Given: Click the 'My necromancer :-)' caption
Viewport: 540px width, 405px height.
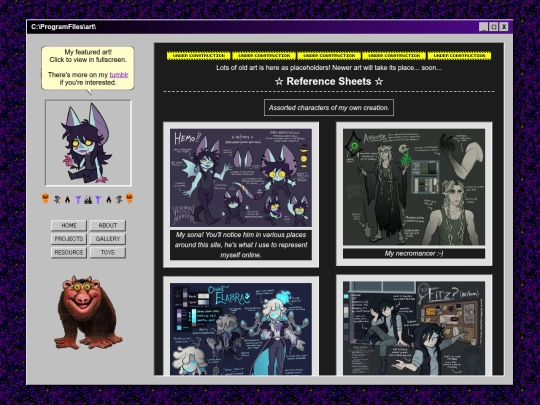Looking at the screenshot, I should pos(414,253).
